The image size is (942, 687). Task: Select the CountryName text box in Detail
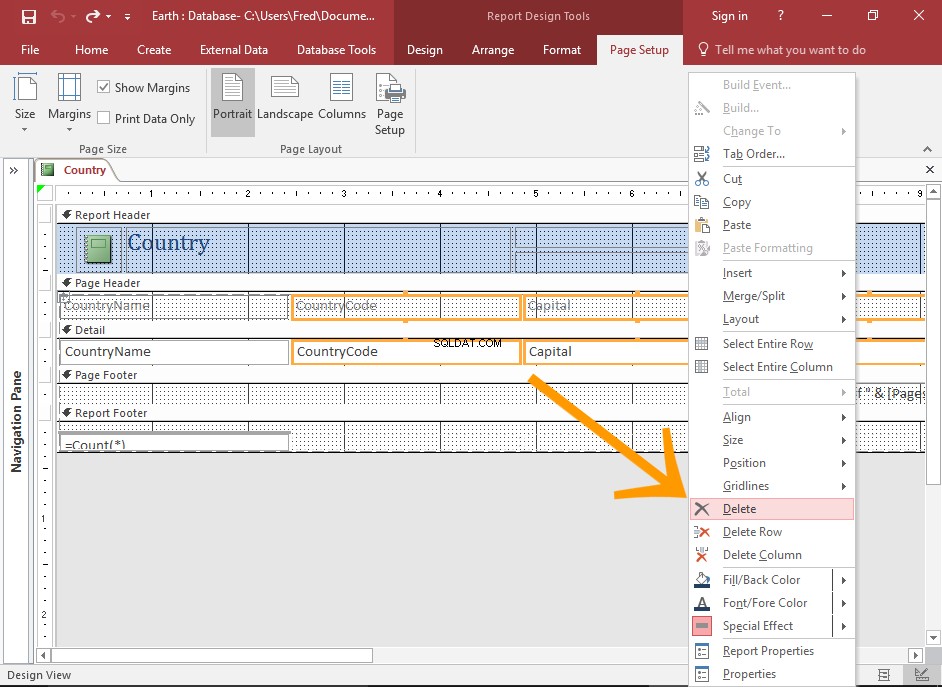(174, 352)
